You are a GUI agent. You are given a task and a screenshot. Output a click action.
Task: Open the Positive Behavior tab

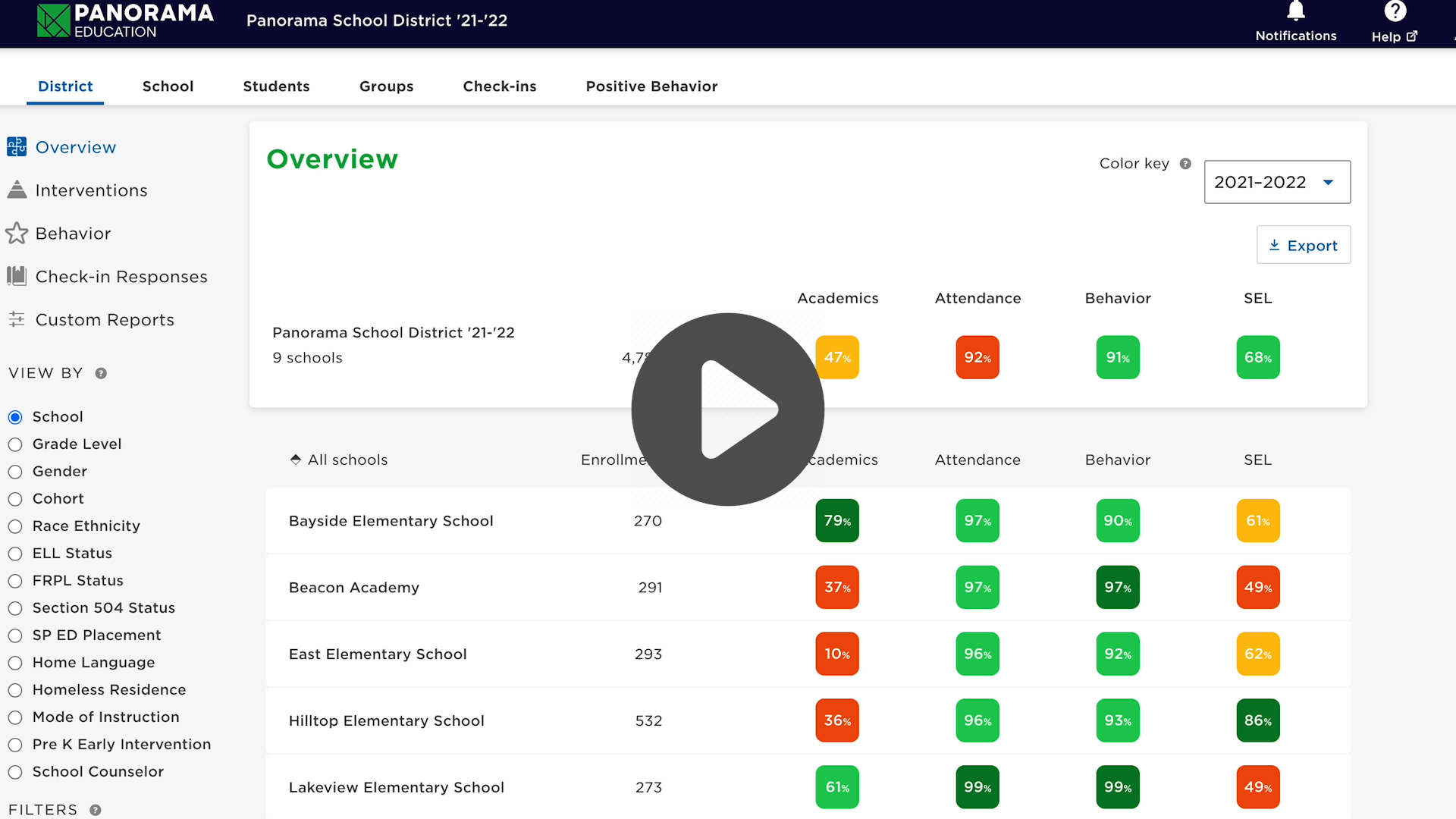[651, 86]
